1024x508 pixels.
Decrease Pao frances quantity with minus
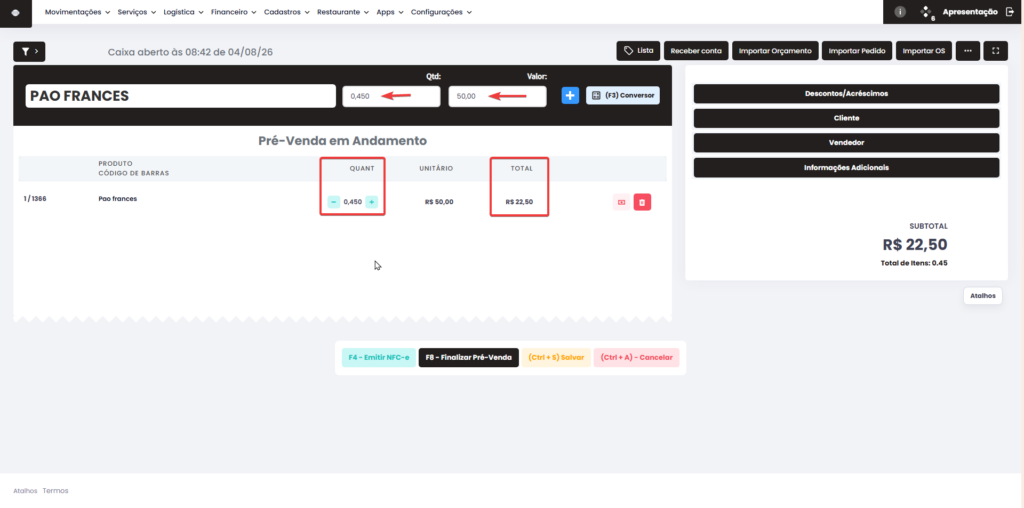(334, 202)
